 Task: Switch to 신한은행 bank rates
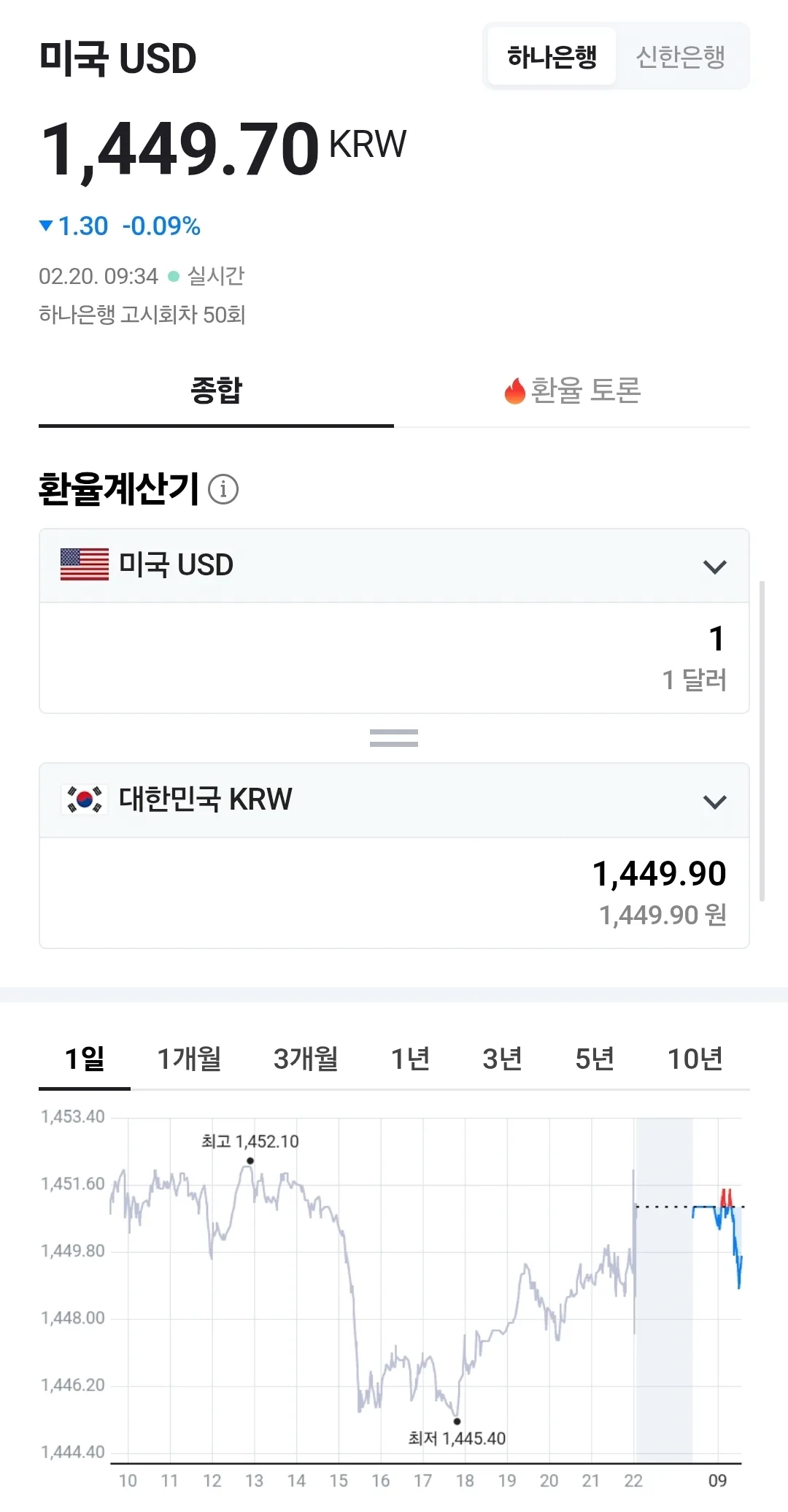pyautogui.click(x=680, y=57)
